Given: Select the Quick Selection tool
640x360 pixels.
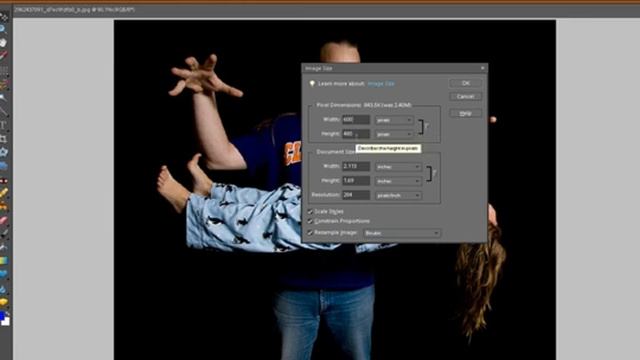Looking at the screenshot, I should click(3, 111).
